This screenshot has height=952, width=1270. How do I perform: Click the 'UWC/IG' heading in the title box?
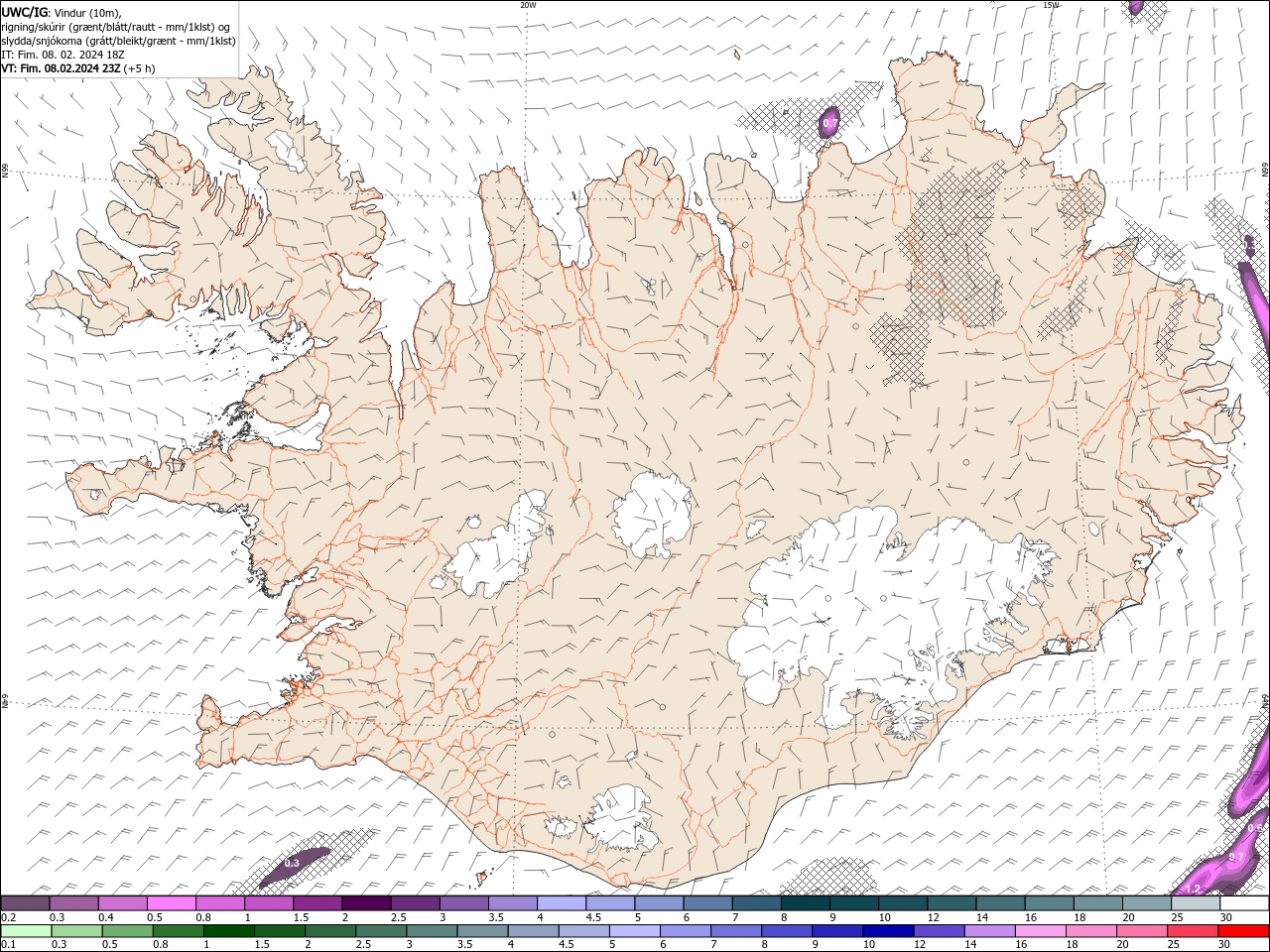[x=25, y=12]
